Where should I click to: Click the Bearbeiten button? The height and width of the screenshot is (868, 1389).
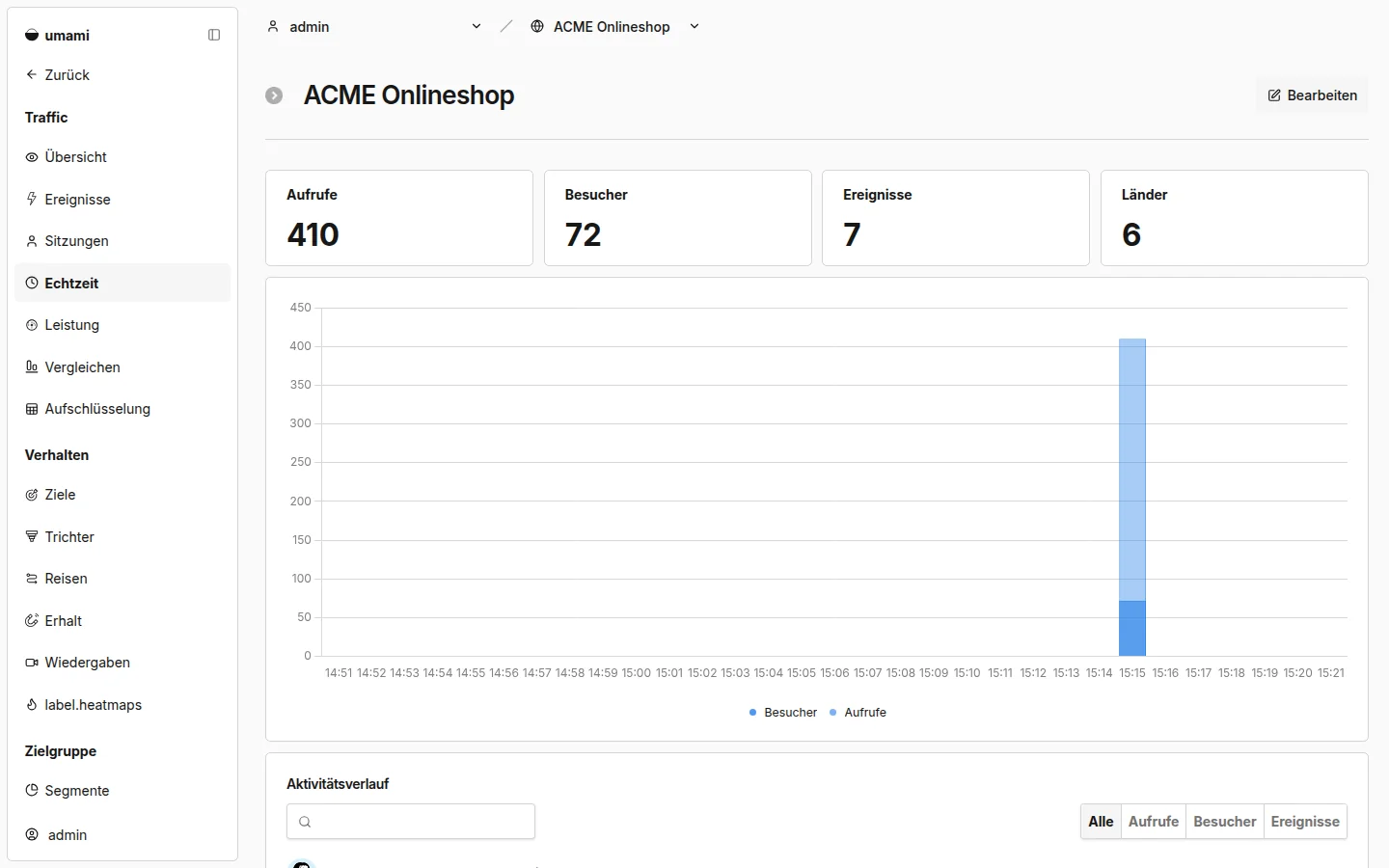click(x=1312, y=95)
